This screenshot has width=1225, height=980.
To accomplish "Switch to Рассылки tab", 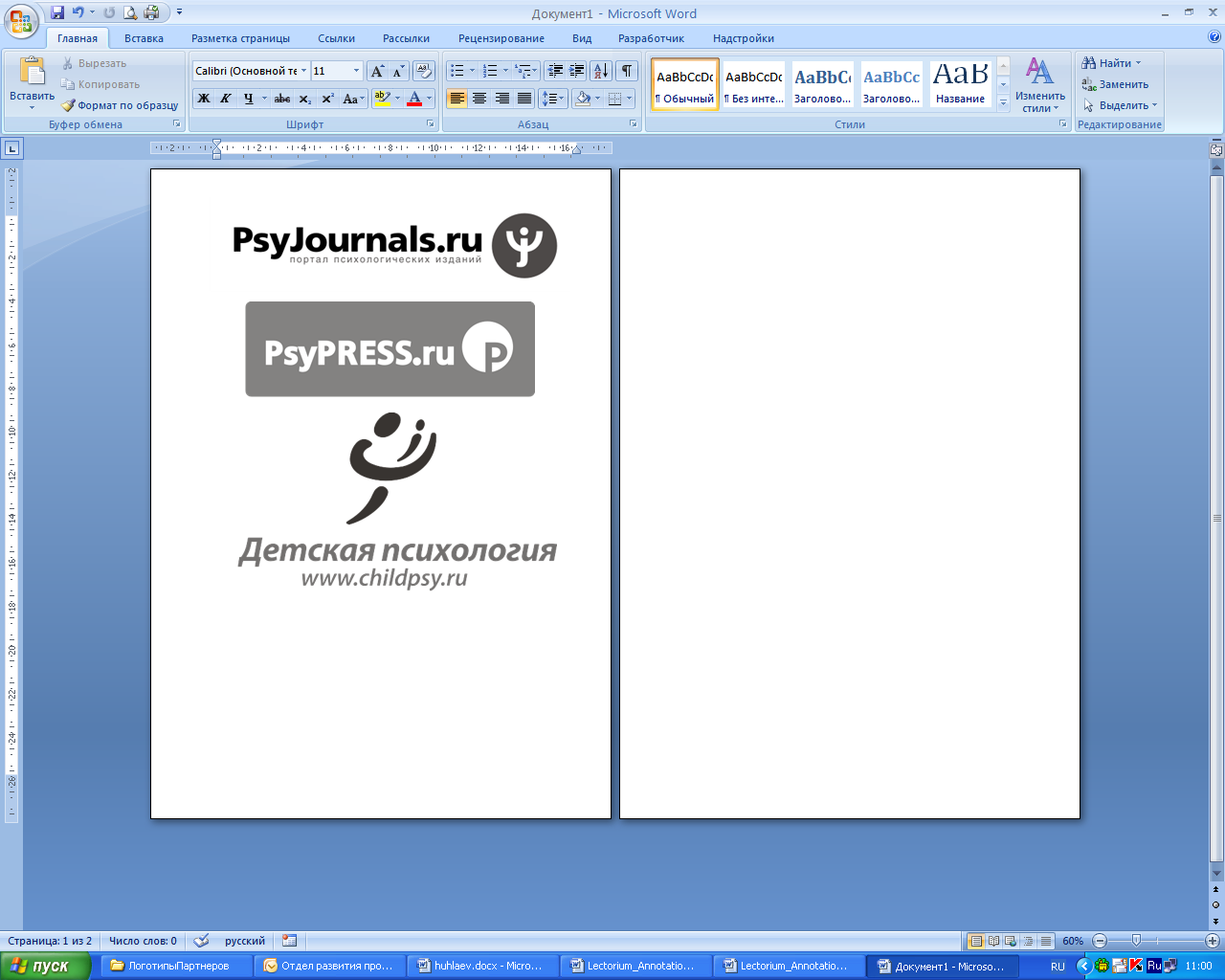I will [x=406, y=38].
